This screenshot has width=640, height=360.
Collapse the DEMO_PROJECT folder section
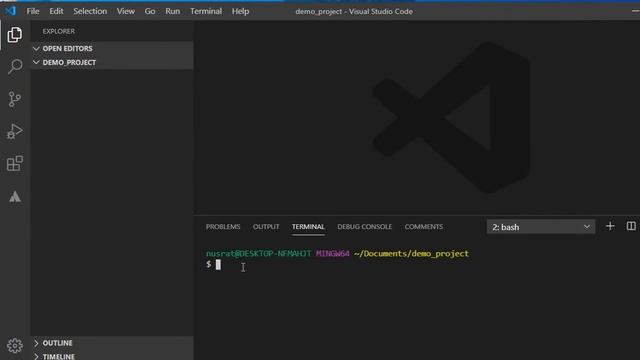coord(112,62)
